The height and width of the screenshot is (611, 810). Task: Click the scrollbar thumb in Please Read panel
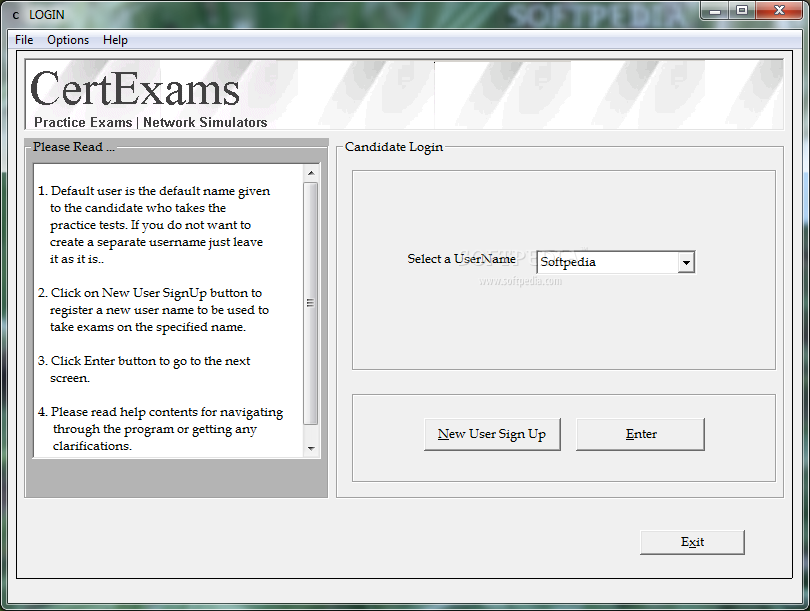point(311,303)
